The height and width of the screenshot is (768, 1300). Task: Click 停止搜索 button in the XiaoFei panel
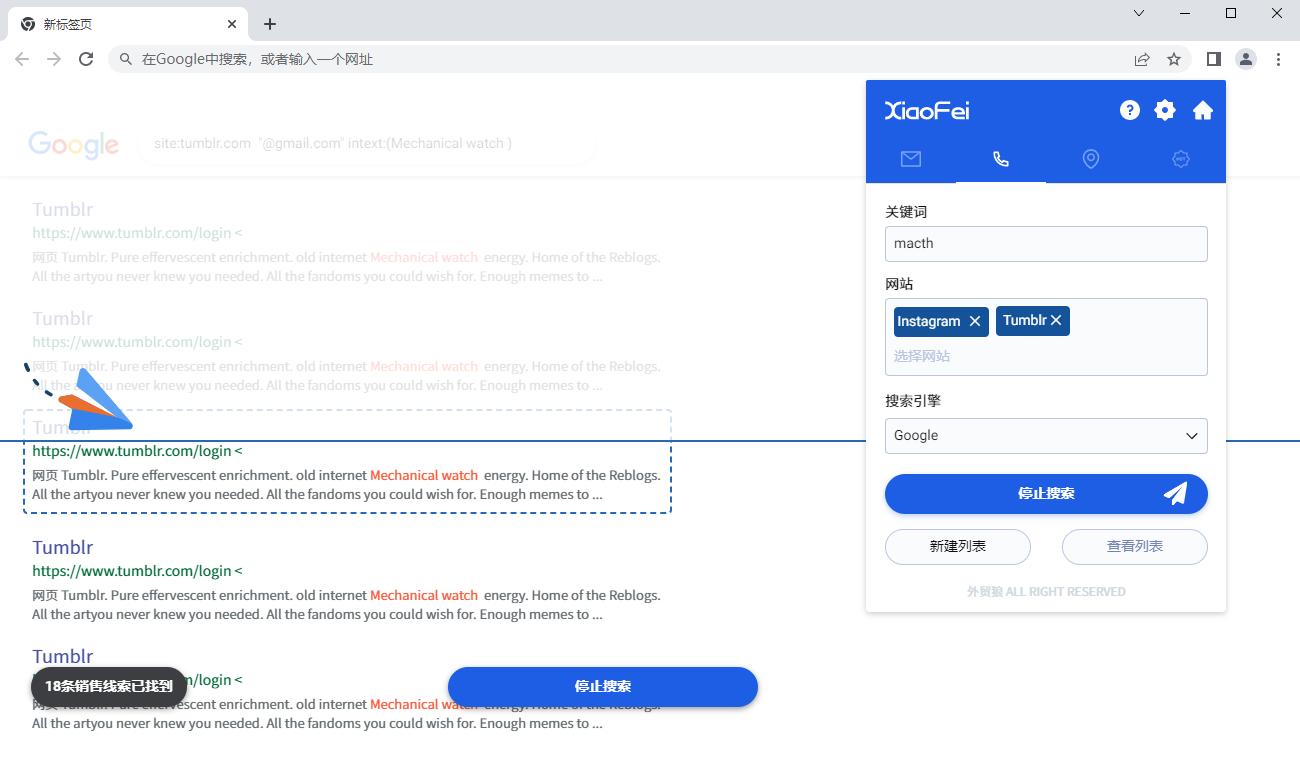click(x=1046, y=494)
